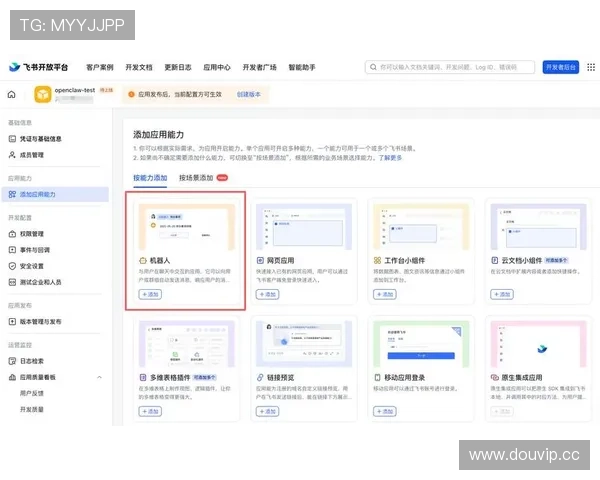Click the 机器人 robot icon

pos(143,261)
